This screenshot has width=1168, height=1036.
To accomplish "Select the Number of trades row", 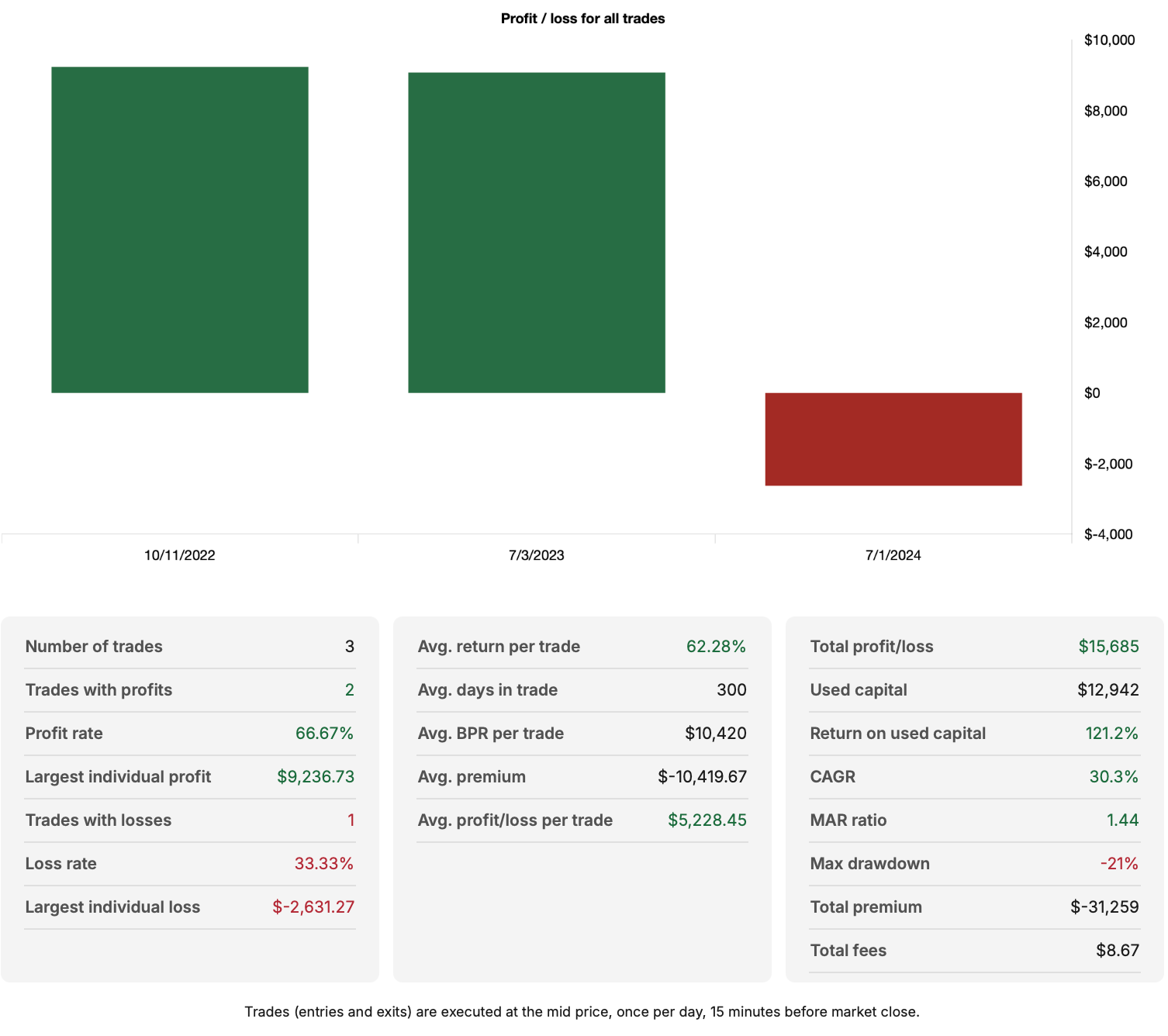I will (x=189, y=646).
